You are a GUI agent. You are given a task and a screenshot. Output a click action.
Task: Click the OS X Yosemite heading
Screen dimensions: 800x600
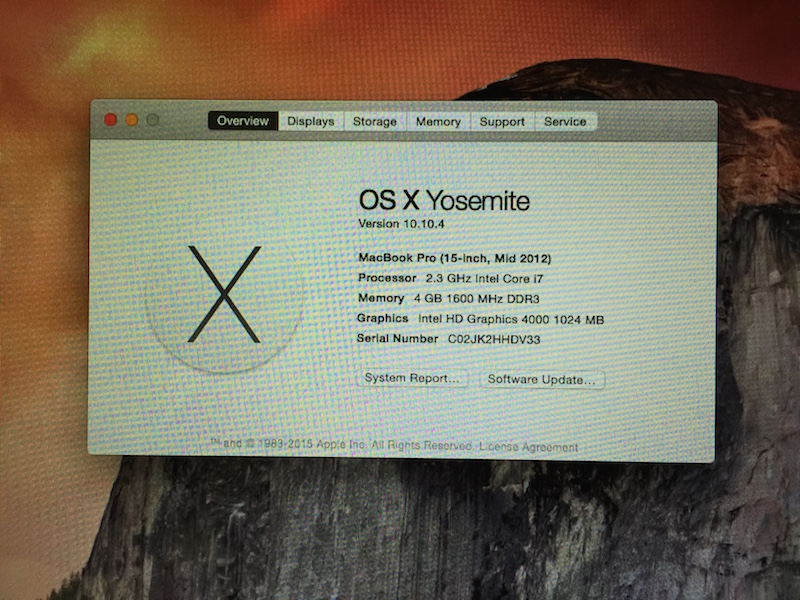tap(444, 200)
